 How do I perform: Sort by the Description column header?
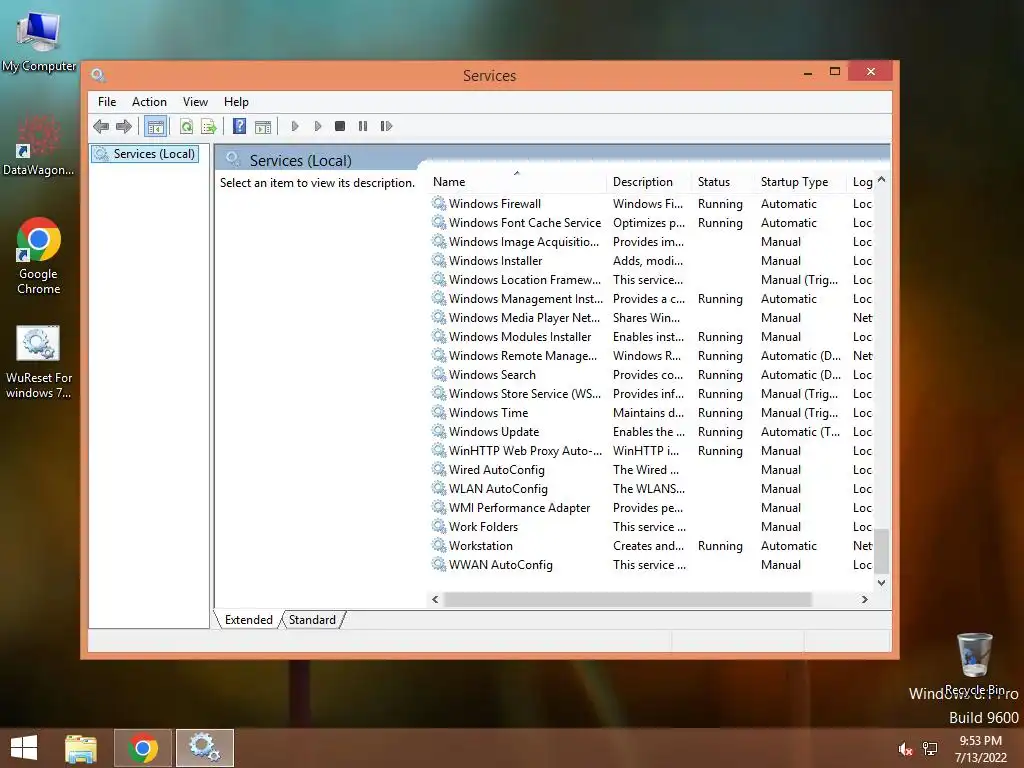pos(648,182)
